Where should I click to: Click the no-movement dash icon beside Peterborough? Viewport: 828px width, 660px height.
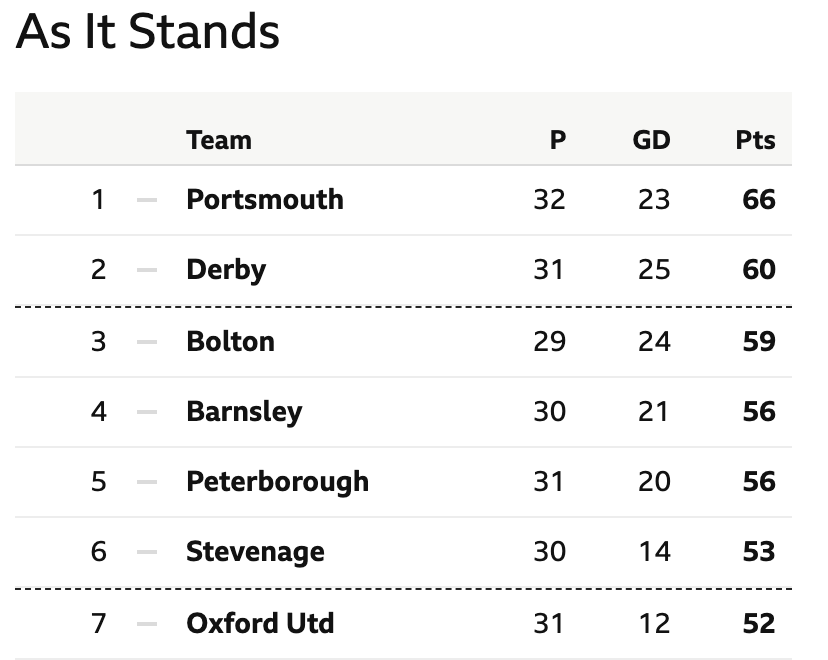coord(147,482)
